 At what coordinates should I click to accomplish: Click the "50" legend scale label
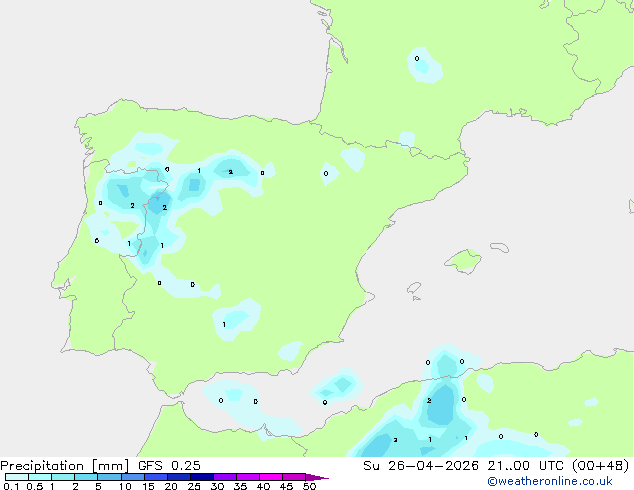coord(309,486)
